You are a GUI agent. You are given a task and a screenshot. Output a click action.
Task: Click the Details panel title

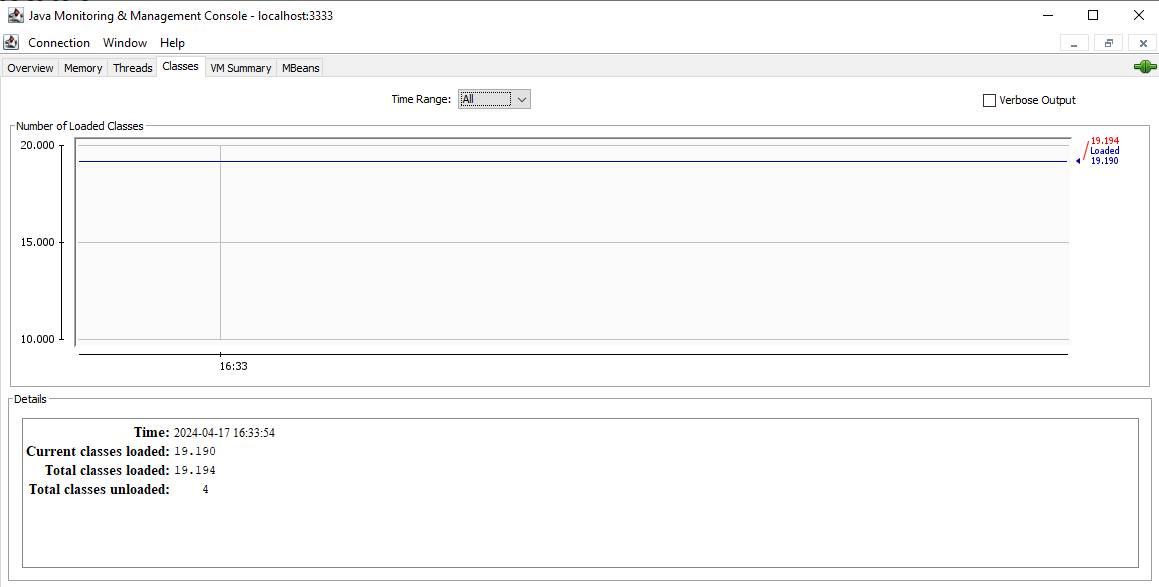(x=30, y=399)
